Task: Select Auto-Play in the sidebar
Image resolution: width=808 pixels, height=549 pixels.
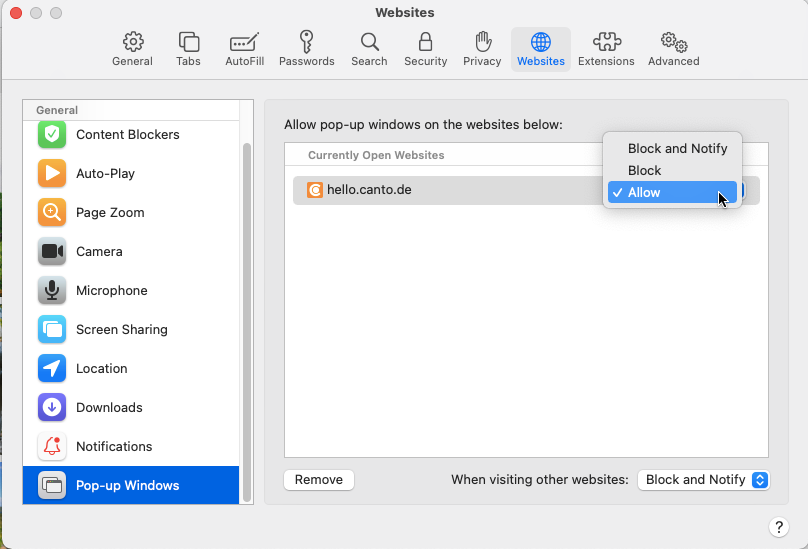Action: click(x=131, y=173)
